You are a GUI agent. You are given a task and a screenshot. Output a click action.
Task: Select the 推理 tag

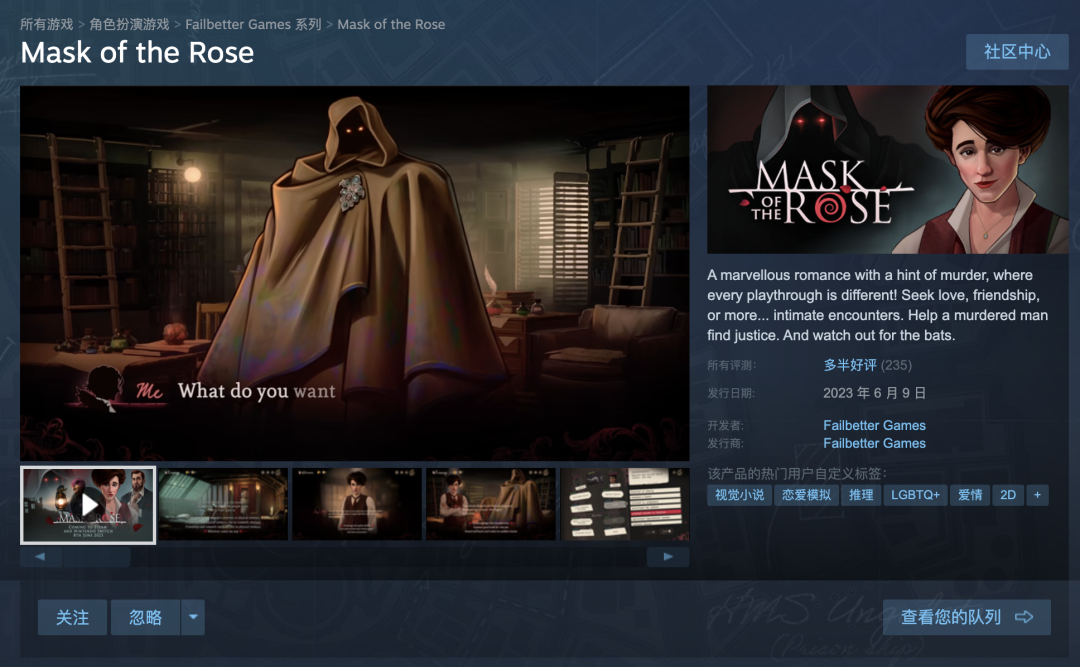[861, 495]
